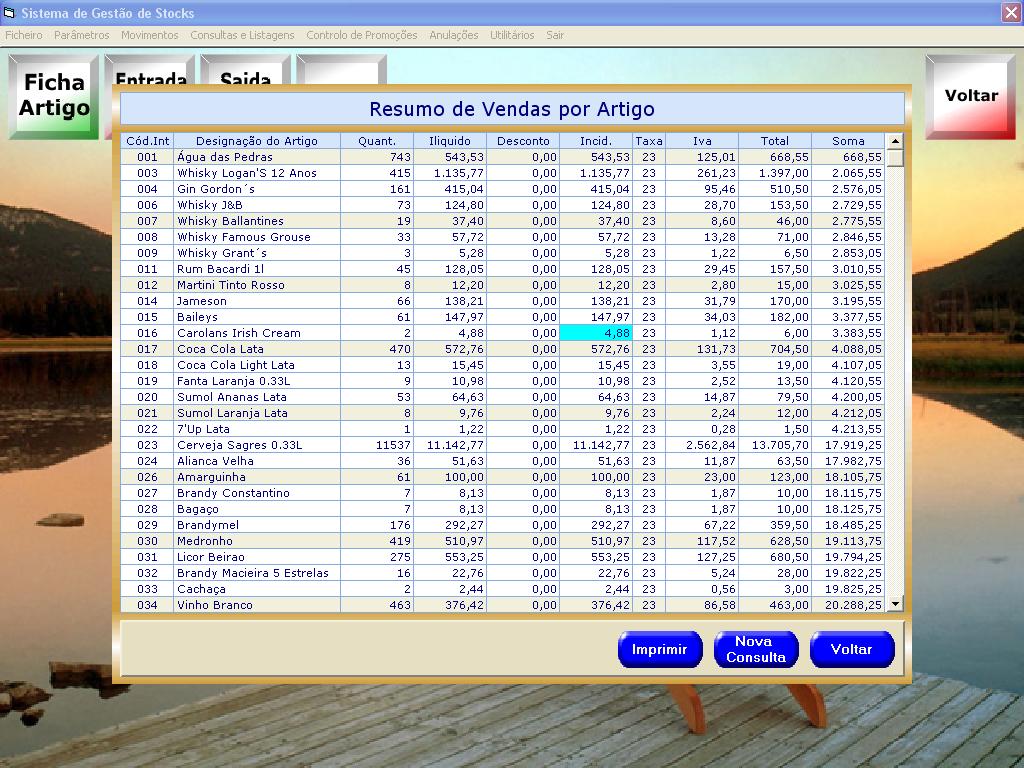Click the blue Imprimir button
Image resolution: width=1024 pixels, height=768 pixels.
pos(659,649)
